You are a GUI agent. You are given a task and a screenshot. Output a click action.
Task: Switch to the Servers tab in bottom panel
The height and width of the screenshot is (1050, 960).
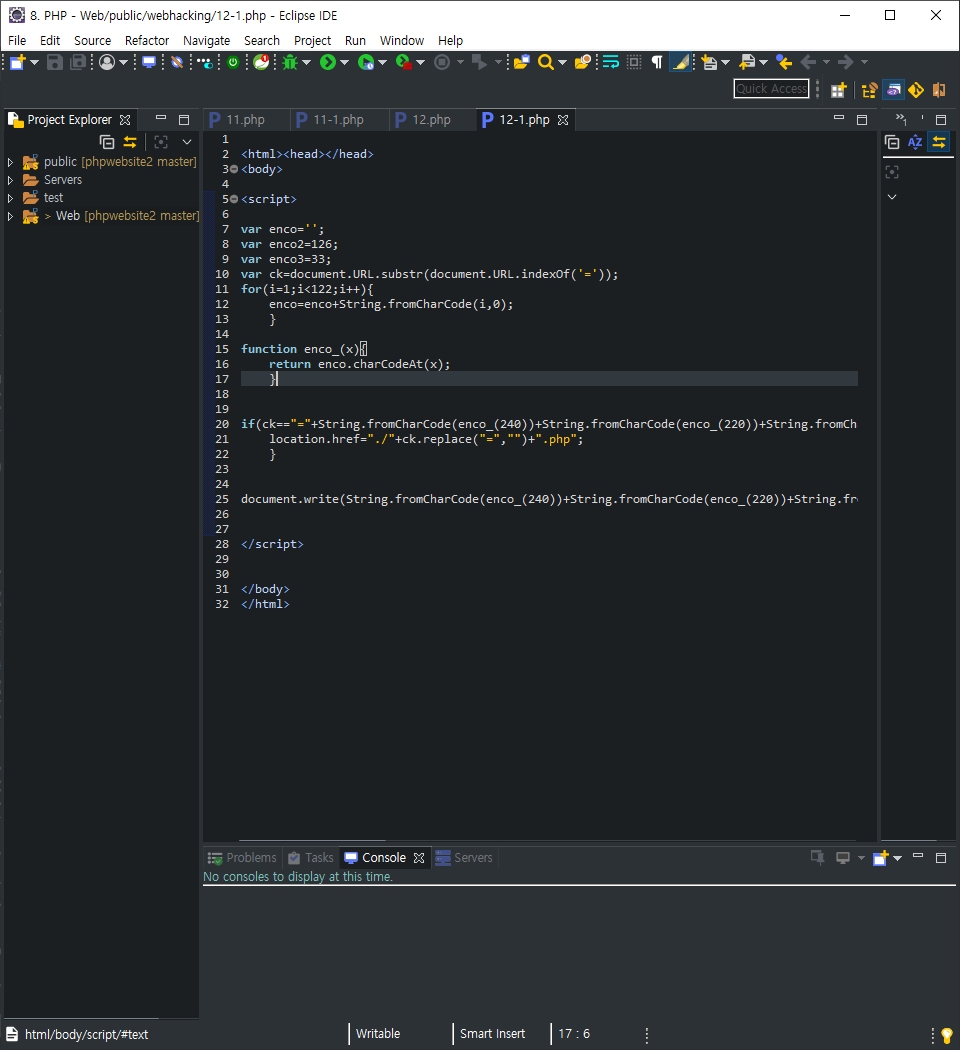[464, 858]
